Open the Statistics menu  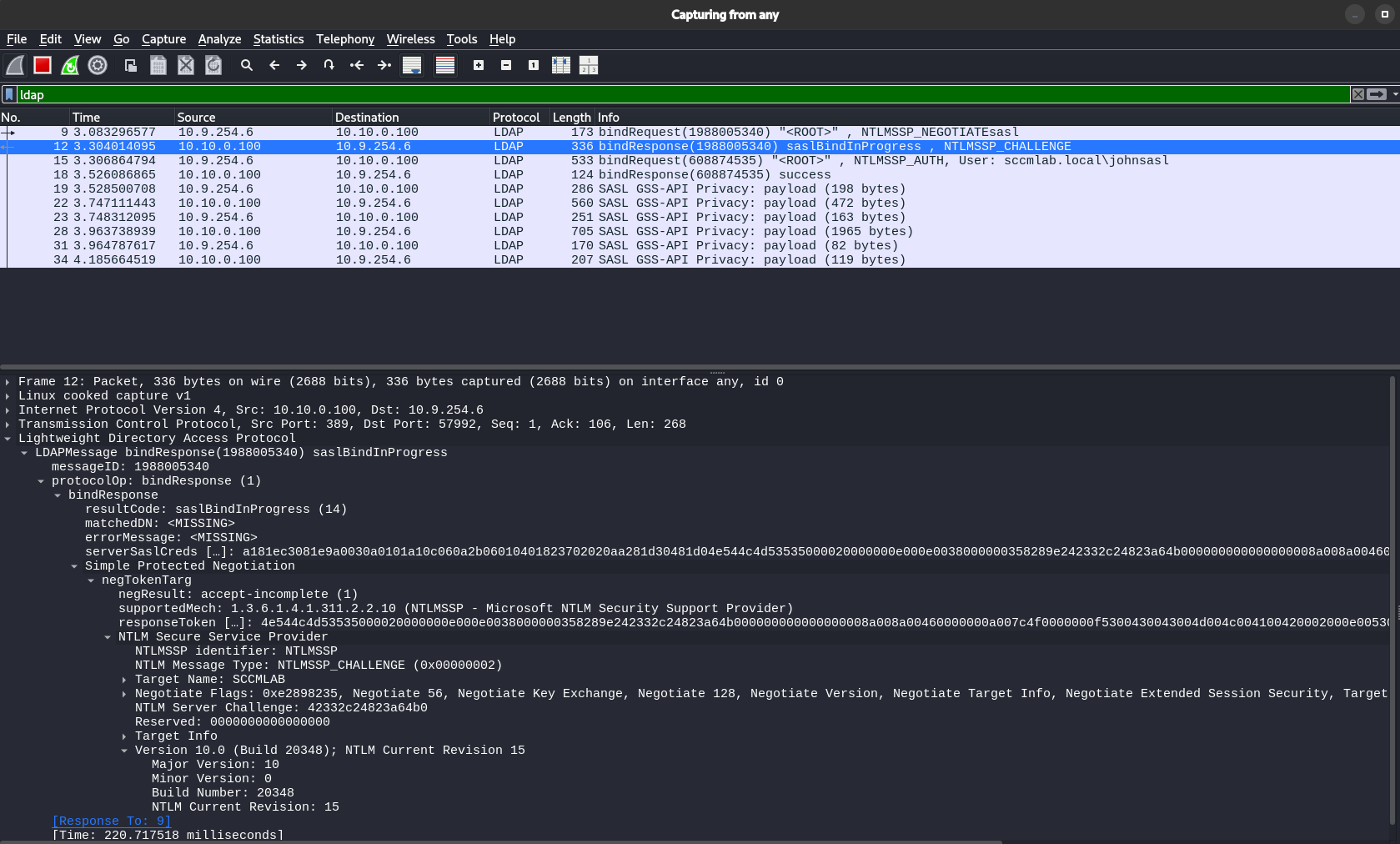pyautogui.click(x=278, y=39)
